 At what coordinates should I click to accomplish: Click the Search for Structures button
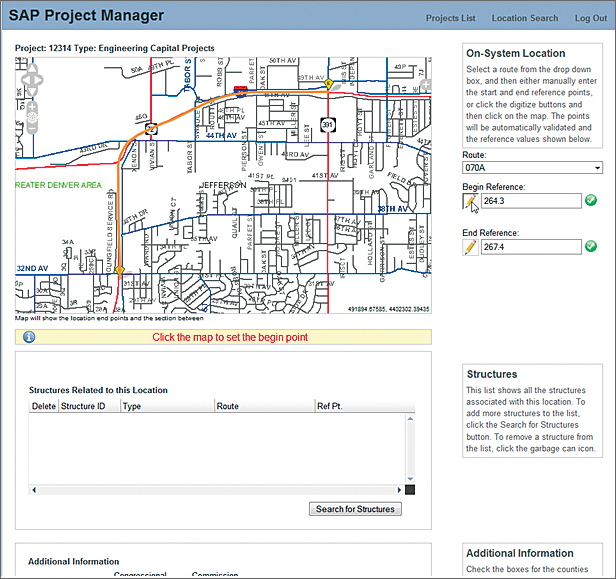355,509
